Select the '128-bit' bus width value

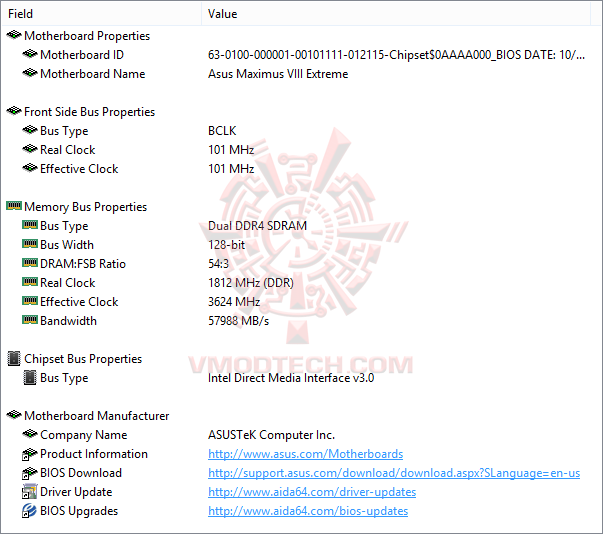click(227, 245)
